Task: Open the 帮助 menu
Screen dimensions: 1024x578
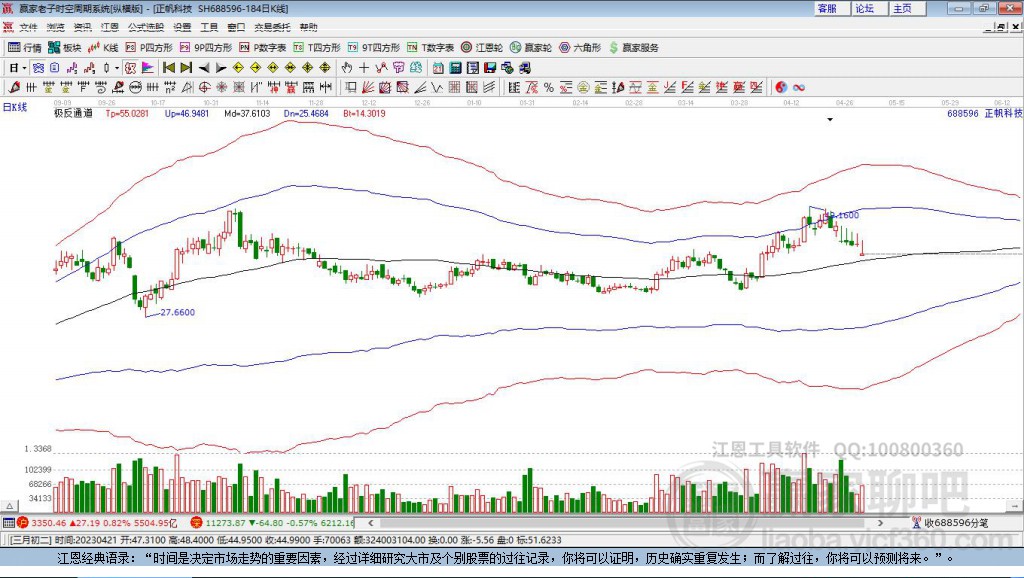Action: pyautogui.click(x=308, y=27)
